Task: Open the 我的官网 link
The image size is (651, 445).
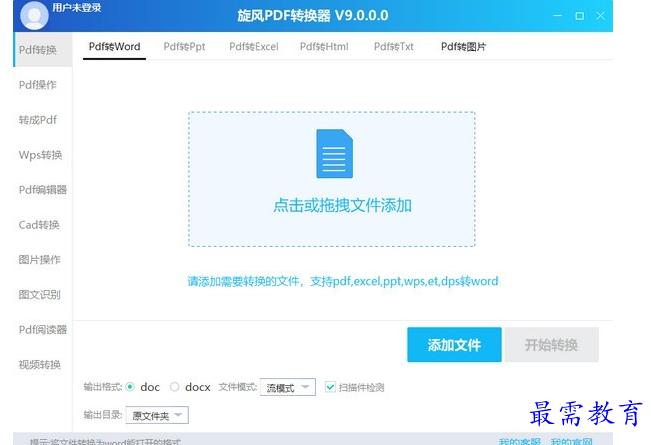Action: tap(571, 441)
